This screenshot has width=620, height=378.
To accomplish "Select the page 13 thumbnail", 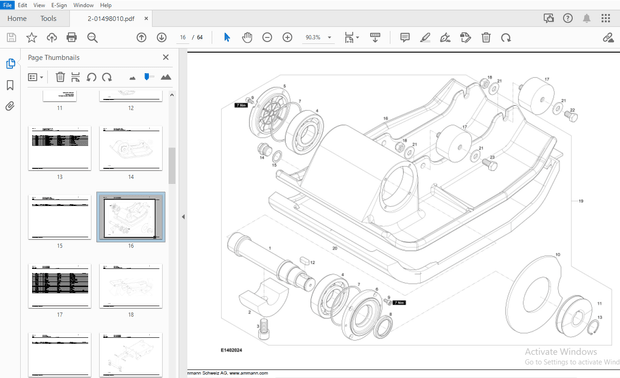I will (60, 148).
